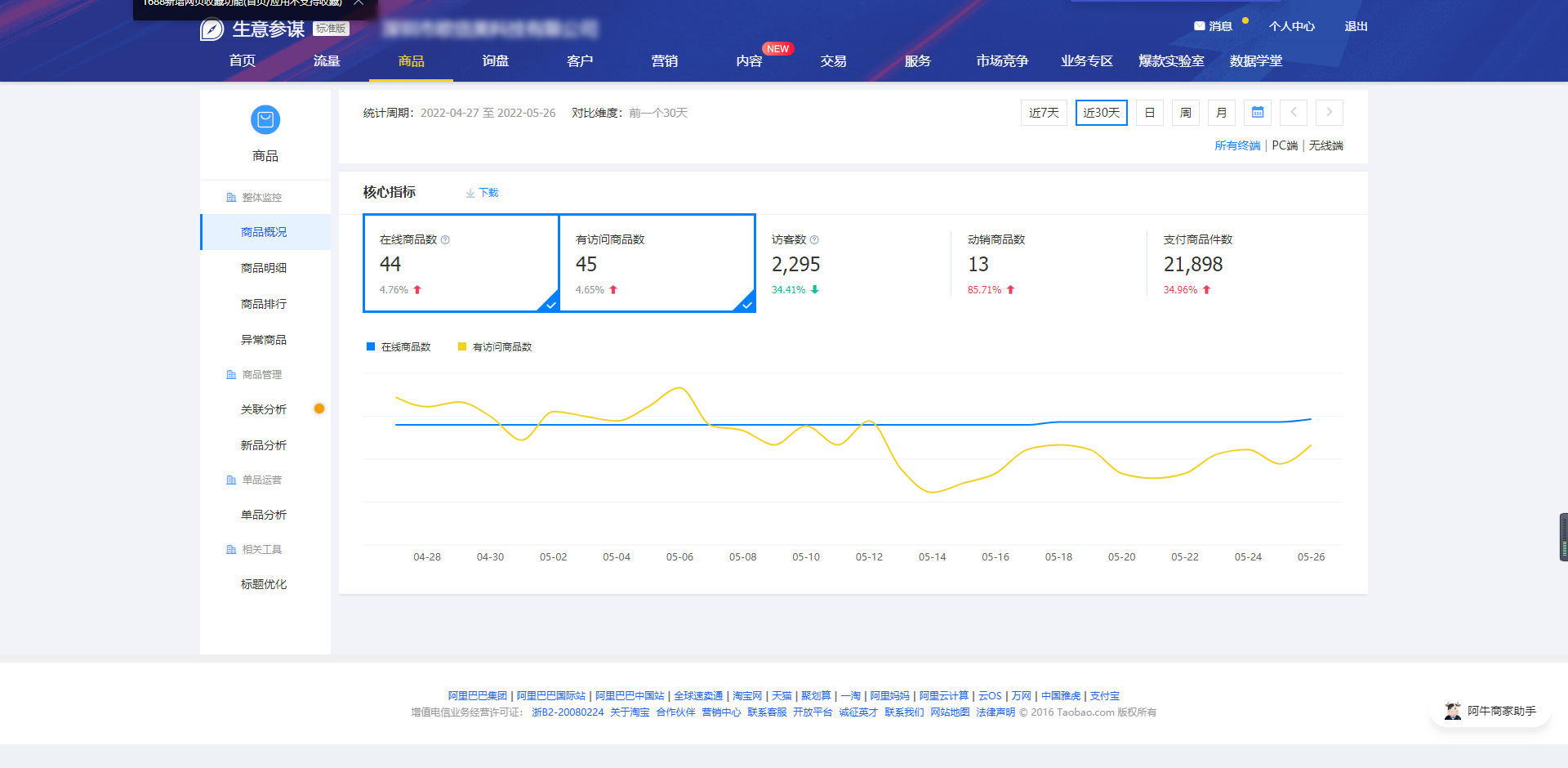Select the 商品 circular icon in sidebar
The image size is (1568, 768).
[265, 119]
